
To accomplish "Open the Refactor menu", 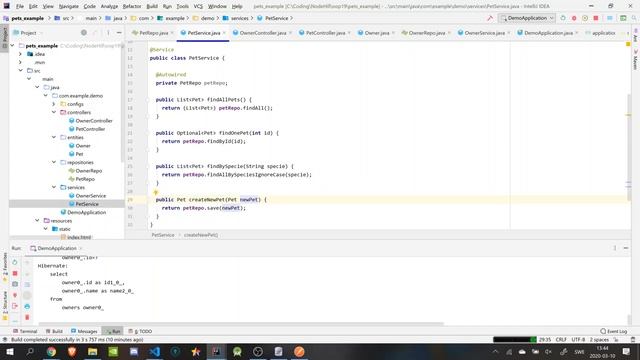I will click(x=132, y=6).
